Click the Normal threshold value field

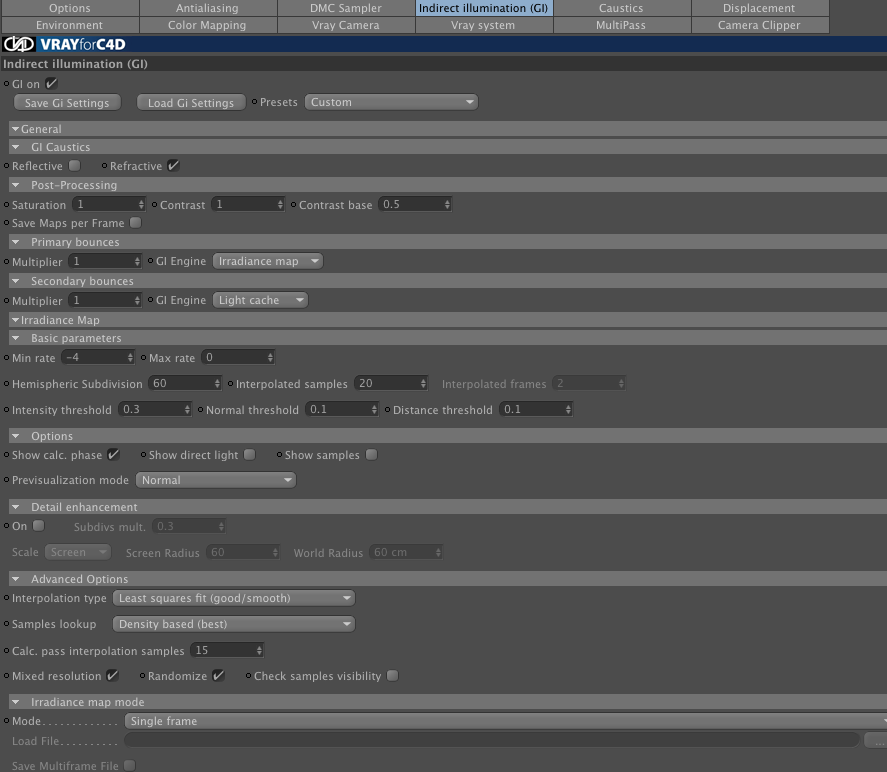click(x=342, y=409)
